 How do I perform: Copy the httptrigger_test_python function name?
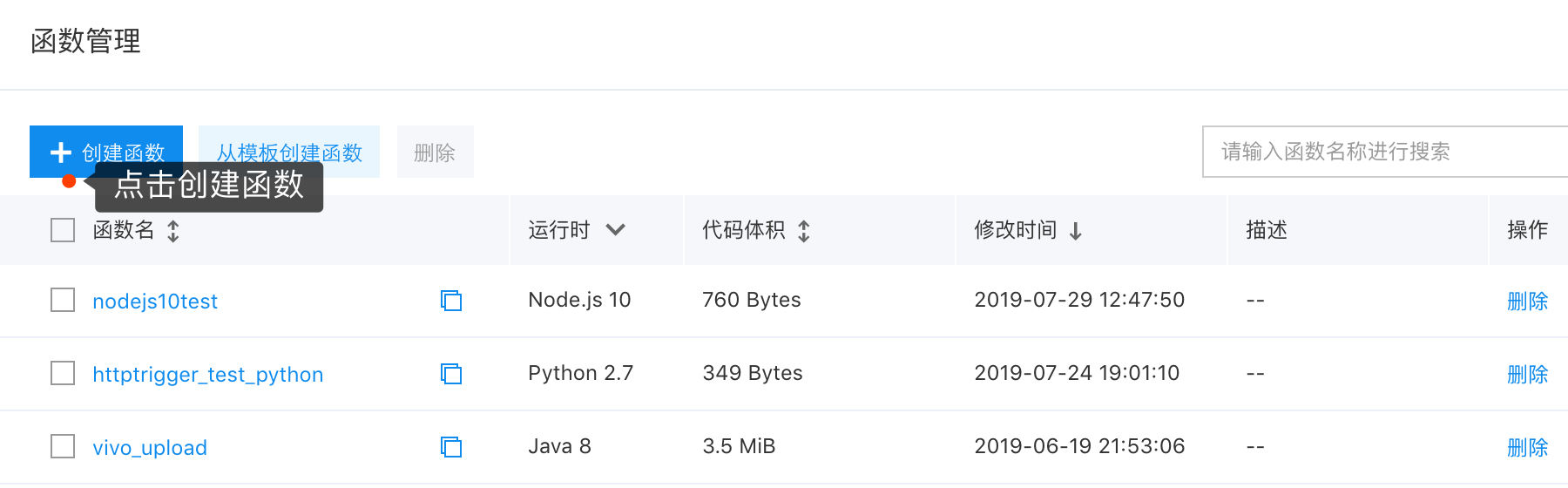coord(451,374)
